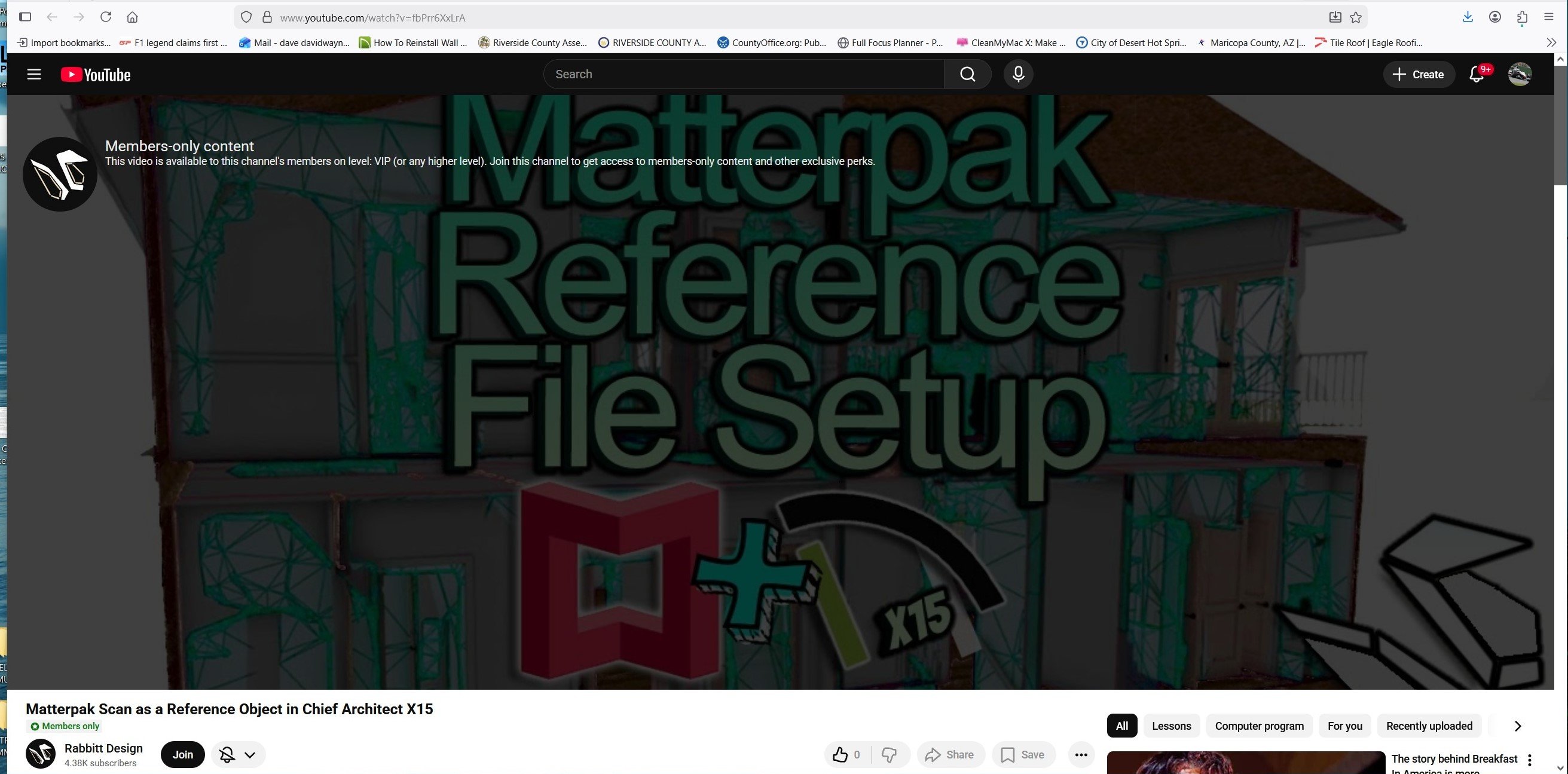Save video to playlist
This screenshot has width=1568, height=774.
[x=1023, y=754]
